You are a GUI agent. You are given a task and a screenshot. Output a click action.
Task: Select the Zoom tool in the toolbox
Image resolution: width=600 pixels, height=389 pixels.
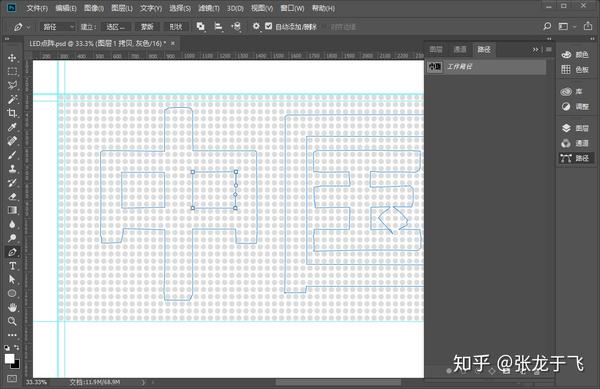click(x=12, y=321)
